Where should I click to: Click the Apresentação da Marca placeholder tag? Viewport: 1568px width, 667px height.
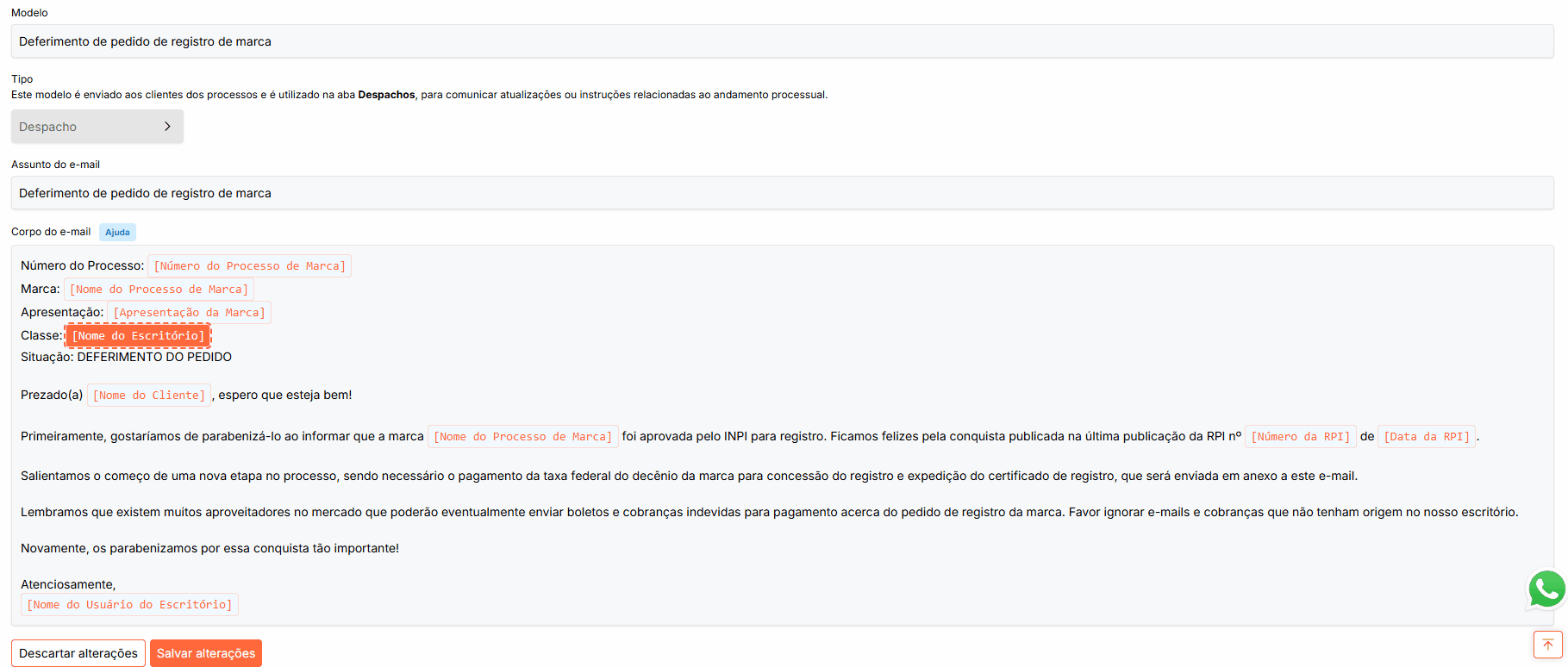189,313
